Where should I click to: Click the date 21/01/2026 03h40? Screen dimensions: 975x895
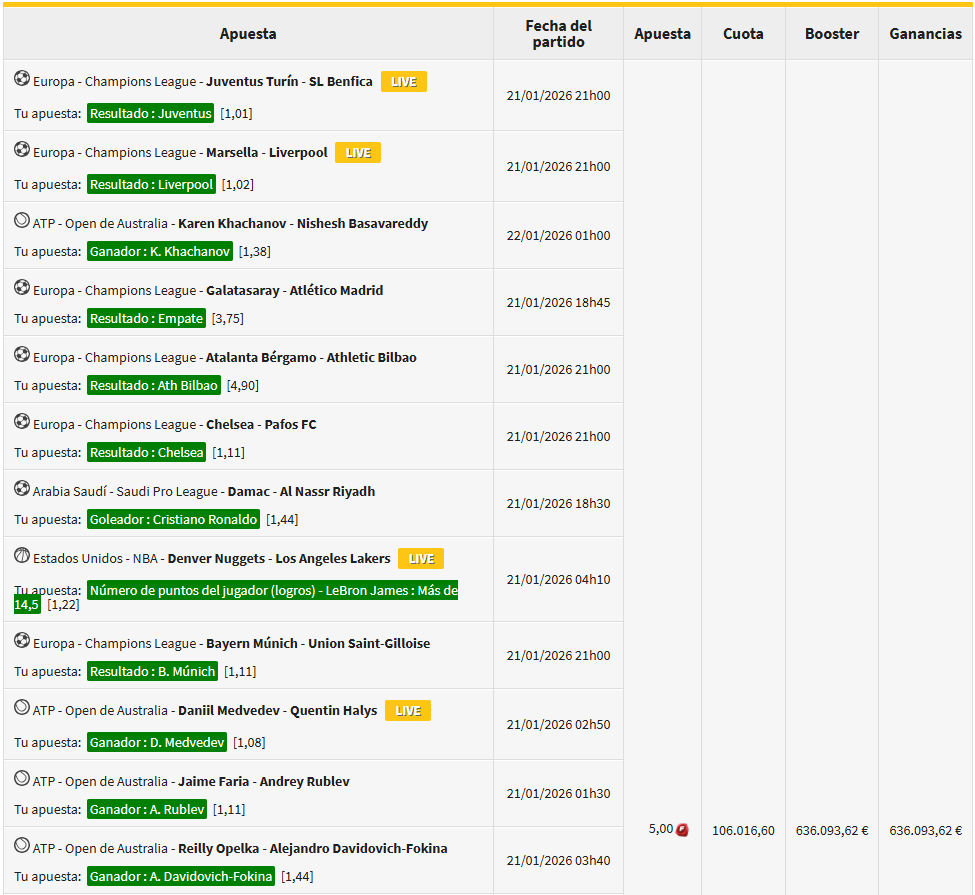pos(558,861)
